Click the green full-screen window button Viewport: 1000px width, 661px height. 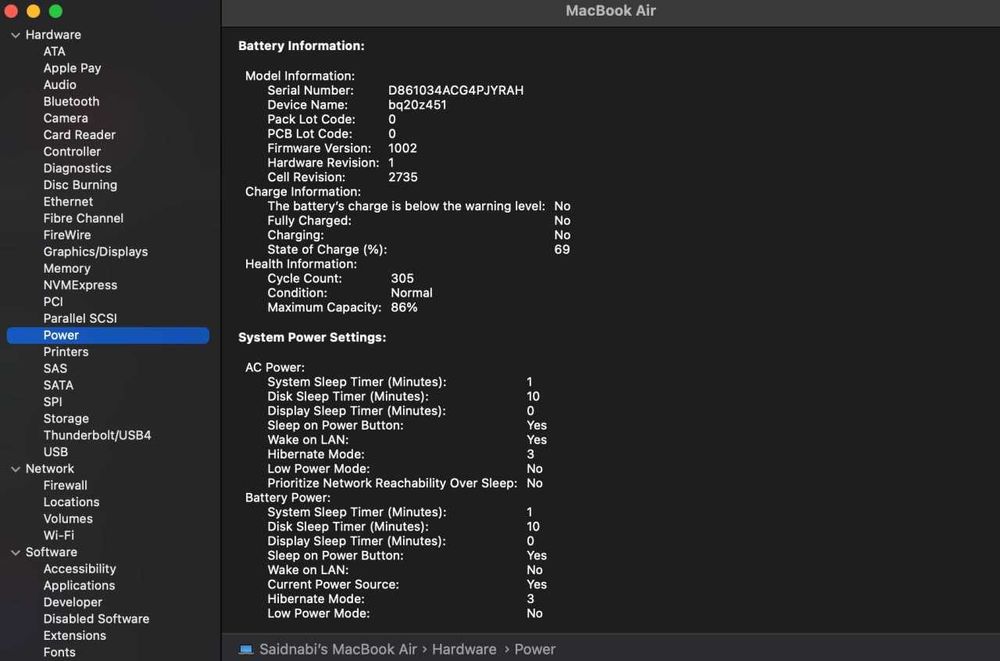tap(56, 11)
